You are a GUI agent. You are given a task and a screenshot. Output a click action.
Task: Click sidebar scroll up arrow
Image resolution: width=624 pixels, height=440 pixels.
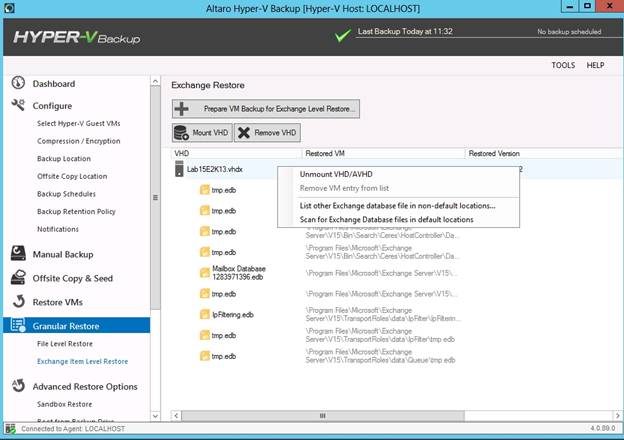155,81
